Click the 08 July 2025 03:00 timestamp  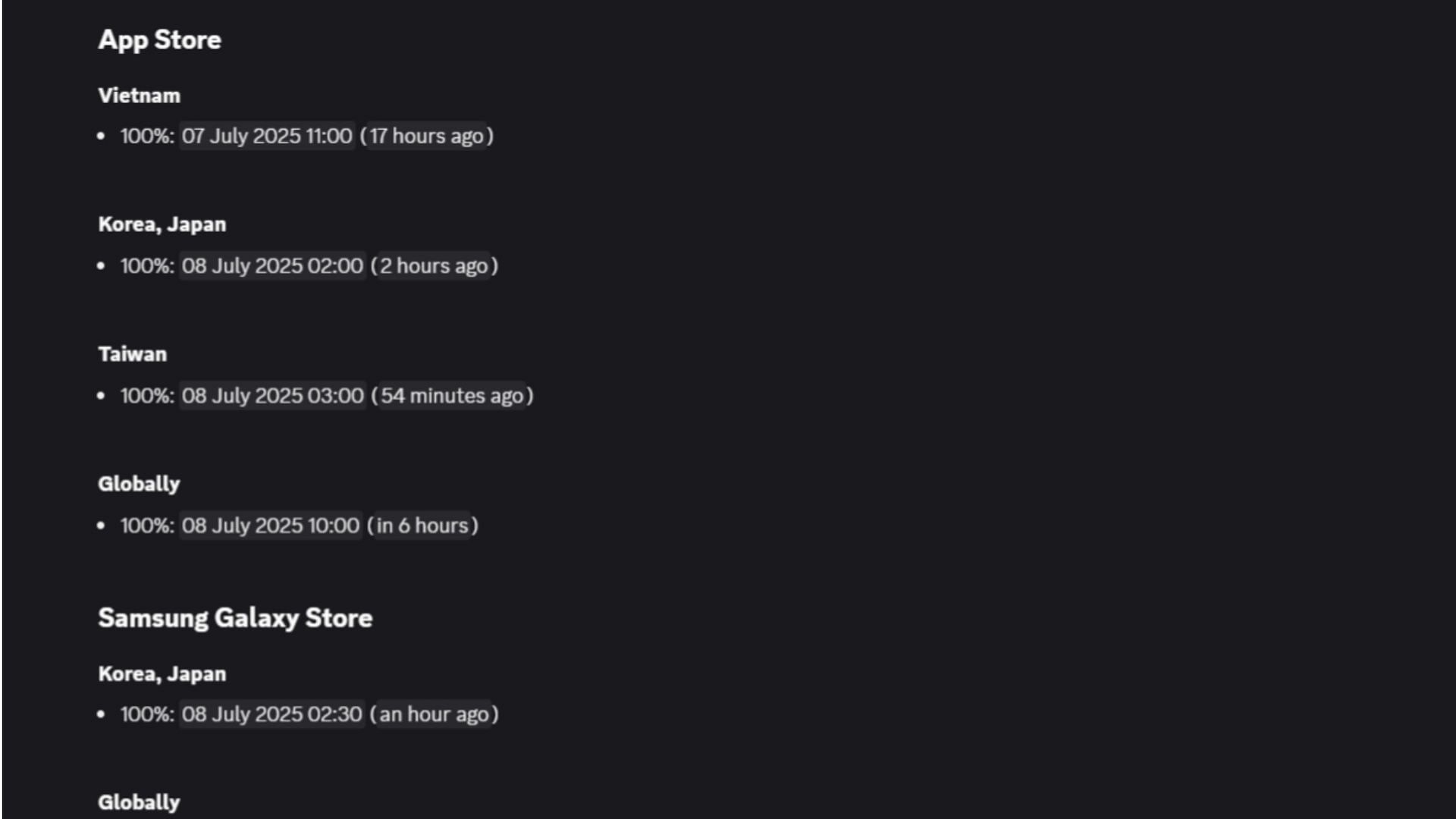272,396
